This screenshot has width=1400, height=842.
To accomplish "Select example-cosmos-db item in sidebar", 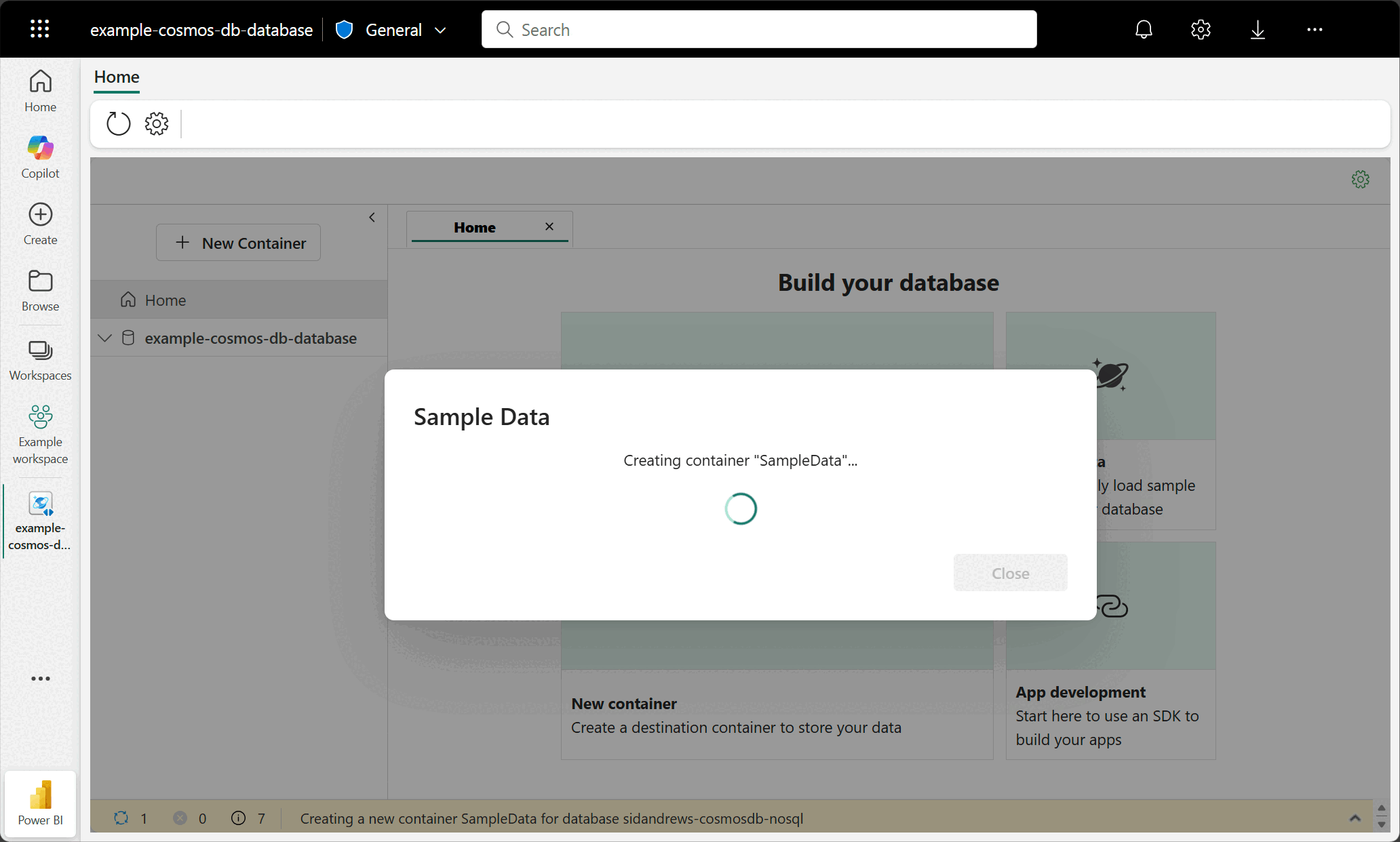I will (x=40, y=521).
